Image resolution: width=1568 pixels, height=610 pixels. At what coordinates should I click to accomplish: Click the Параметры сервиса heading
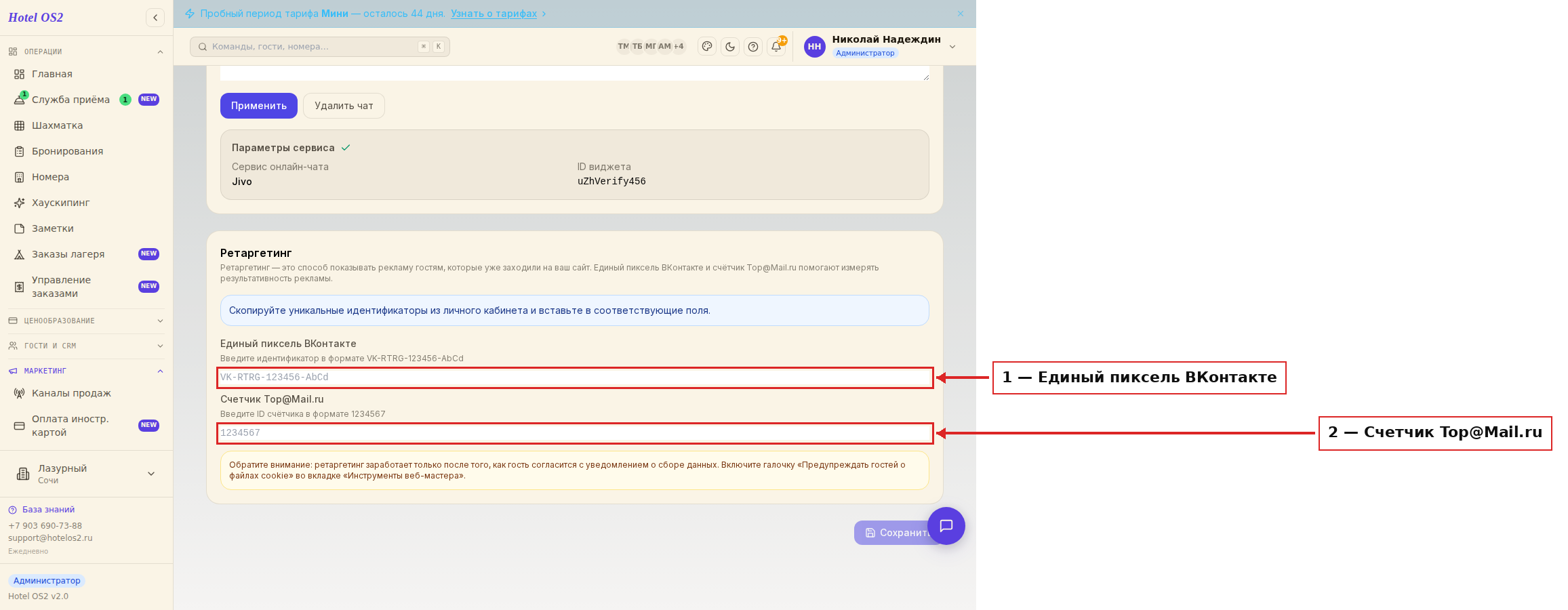[283, 148]
